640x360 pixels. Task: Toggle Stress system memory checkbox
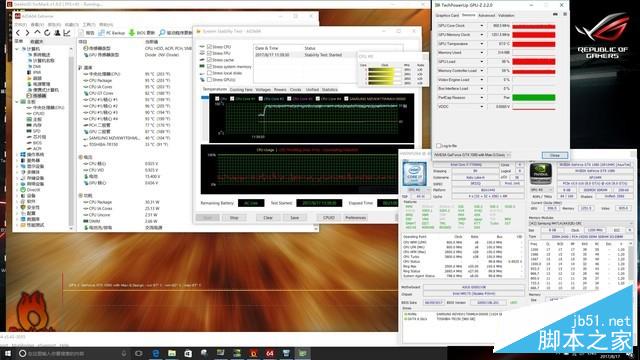click(x=209, y=66)
